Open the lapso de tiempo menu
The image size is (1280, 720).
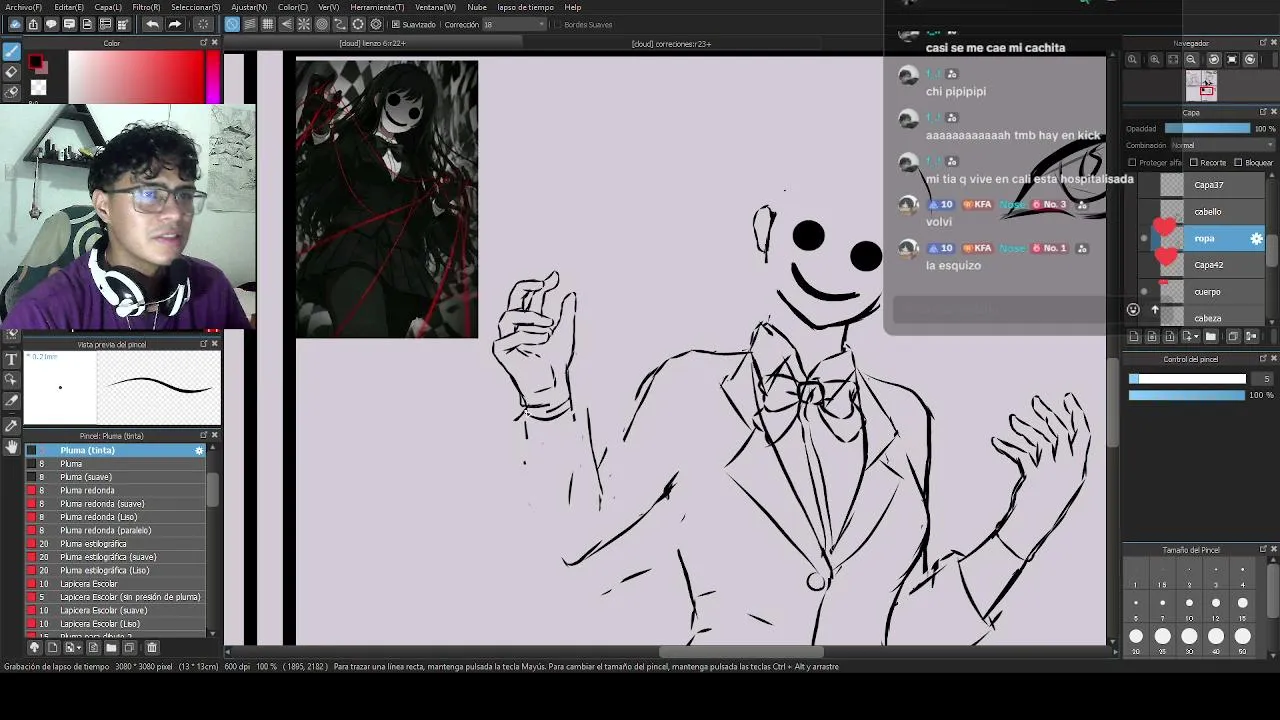[525, 7]
